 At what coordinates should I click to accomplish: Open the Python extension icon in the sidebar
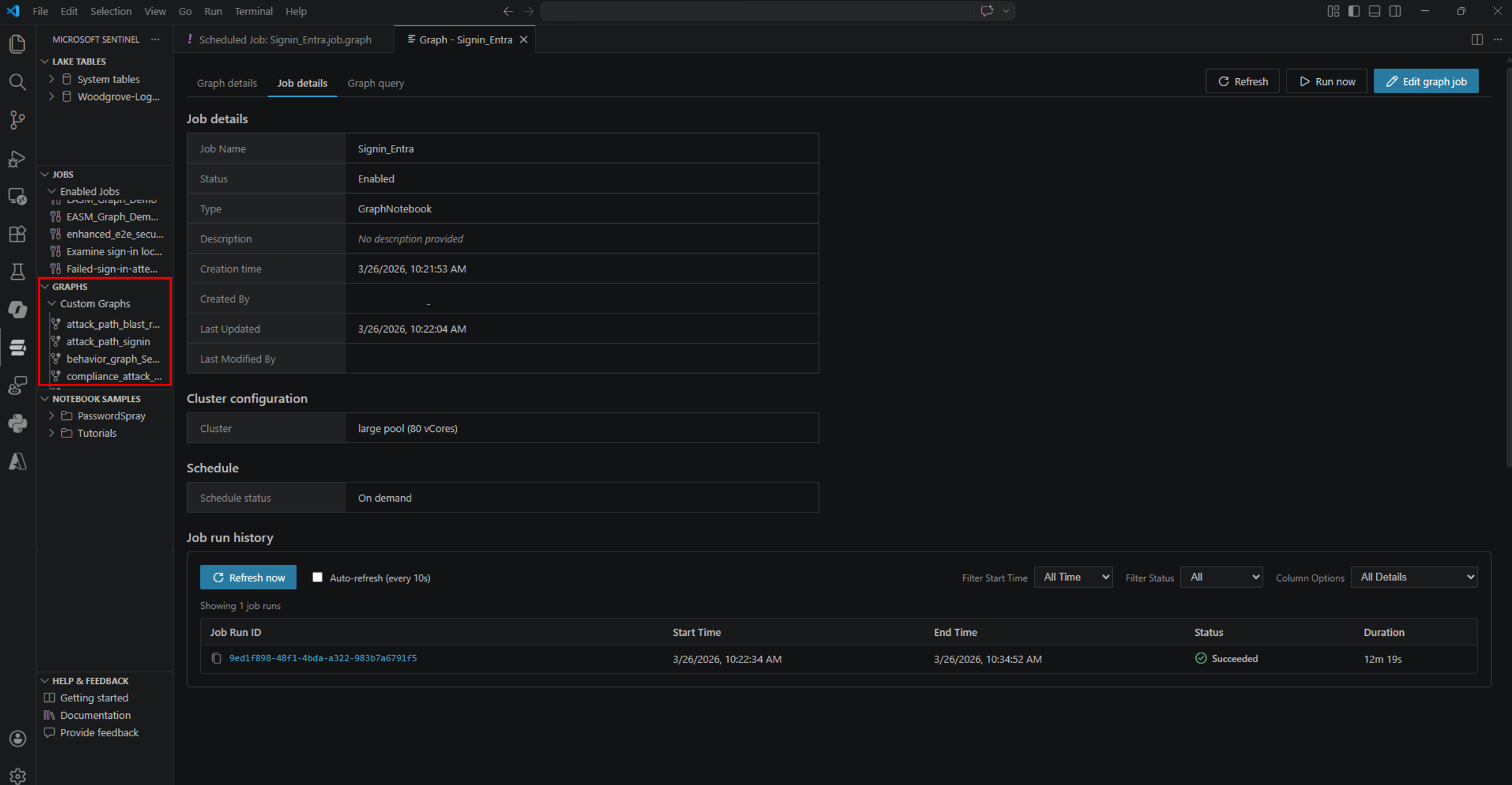[17, 423]
